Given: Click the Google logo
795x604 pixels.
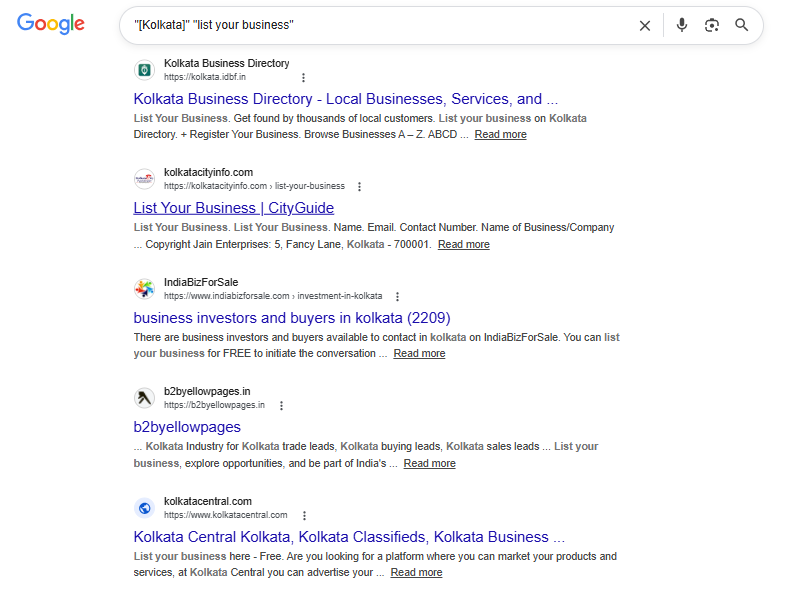Looking at the screenshot, I should point(51,25).
